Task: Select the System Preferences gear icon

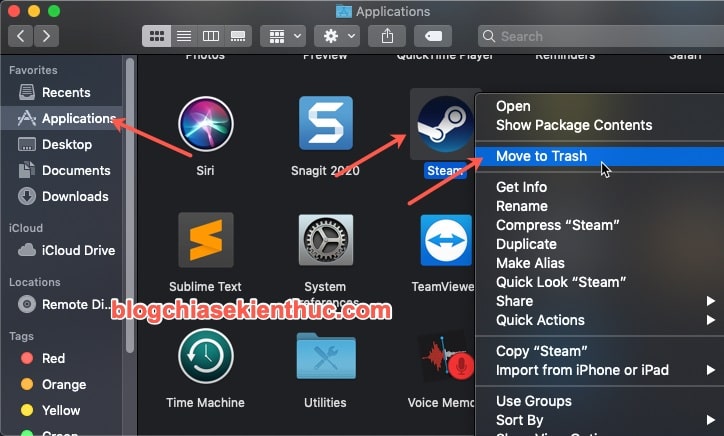Action: [x=326, y=240]
